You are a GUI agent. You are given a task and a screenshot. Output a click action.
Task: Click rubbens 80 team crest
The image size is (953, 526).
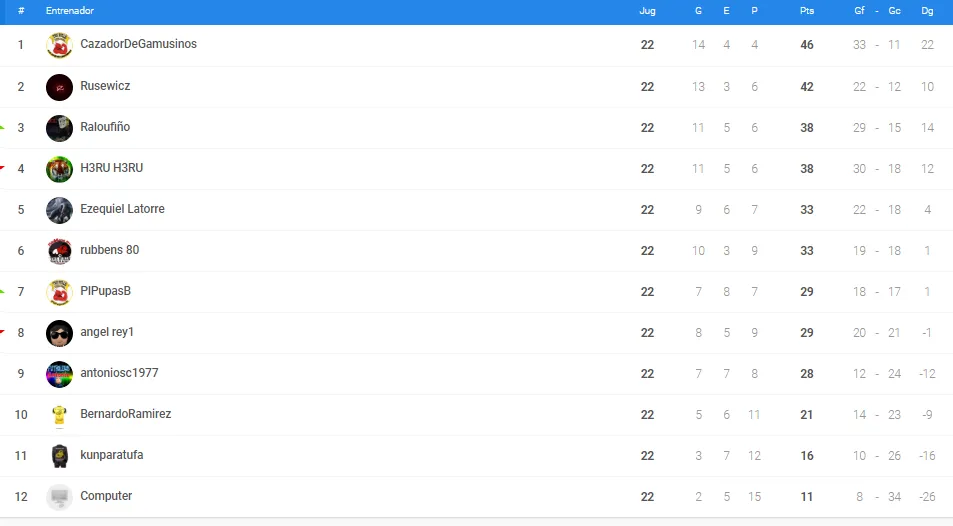point(59,251)
